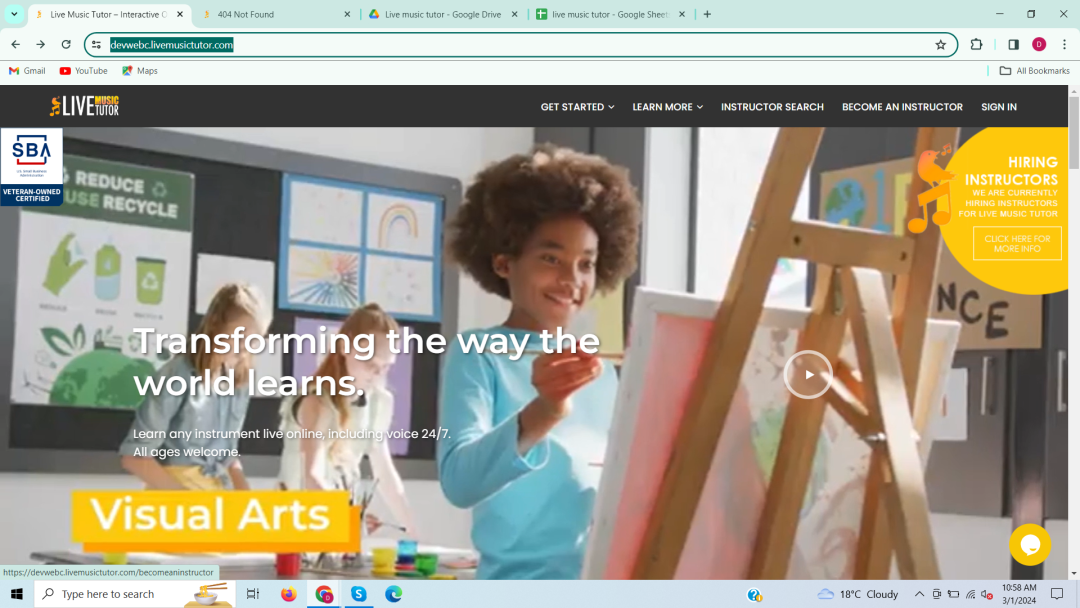
Task: Expand the Learn More dropdown menu
Action: pos(667,107)
